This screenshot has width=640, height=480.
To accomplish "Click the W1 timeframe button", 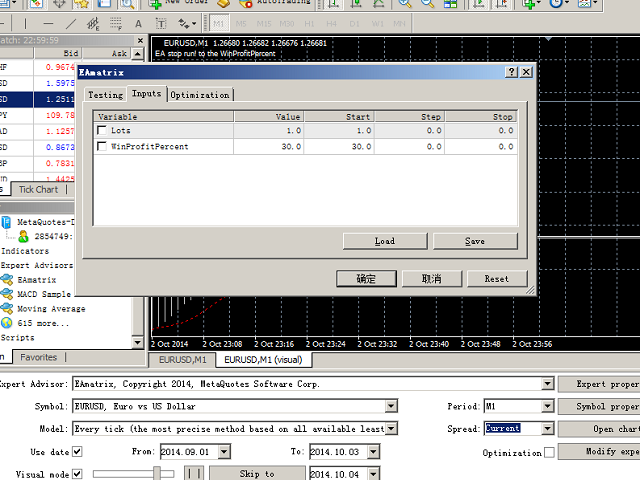I will [377, 24].
